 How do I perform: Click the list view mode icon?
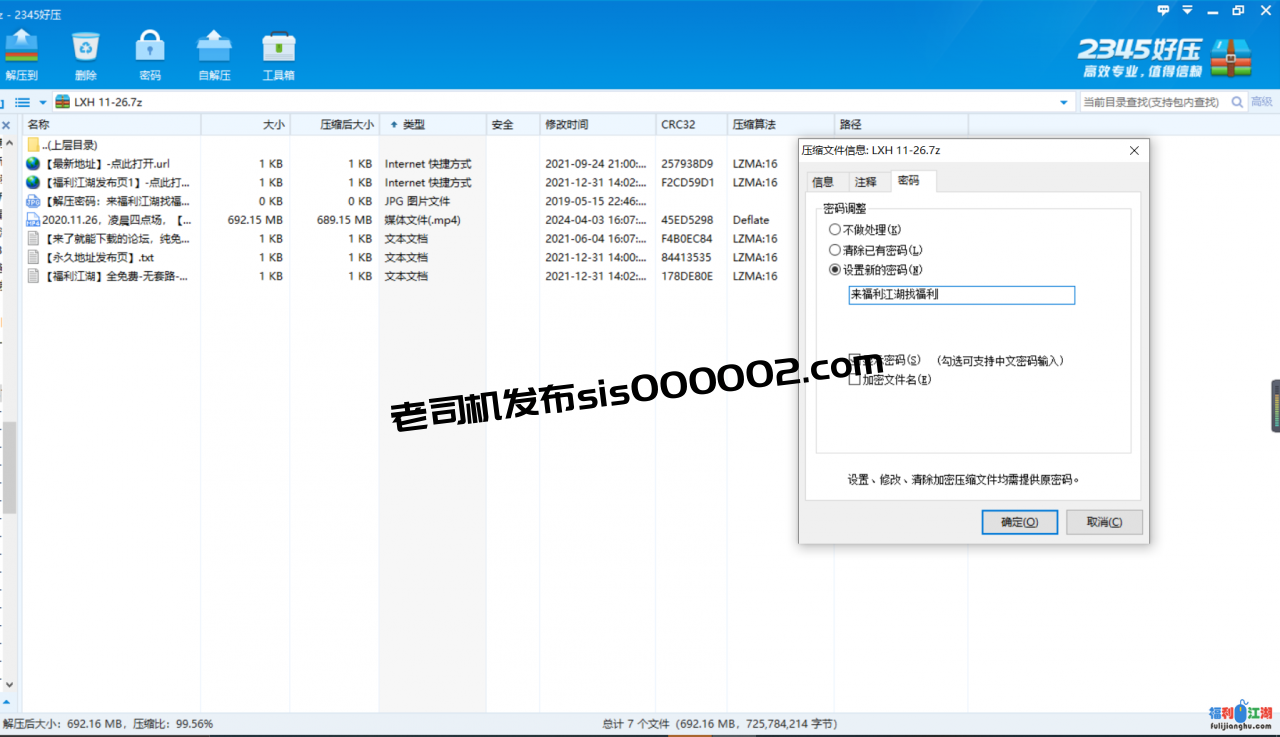tap(22, 102)
